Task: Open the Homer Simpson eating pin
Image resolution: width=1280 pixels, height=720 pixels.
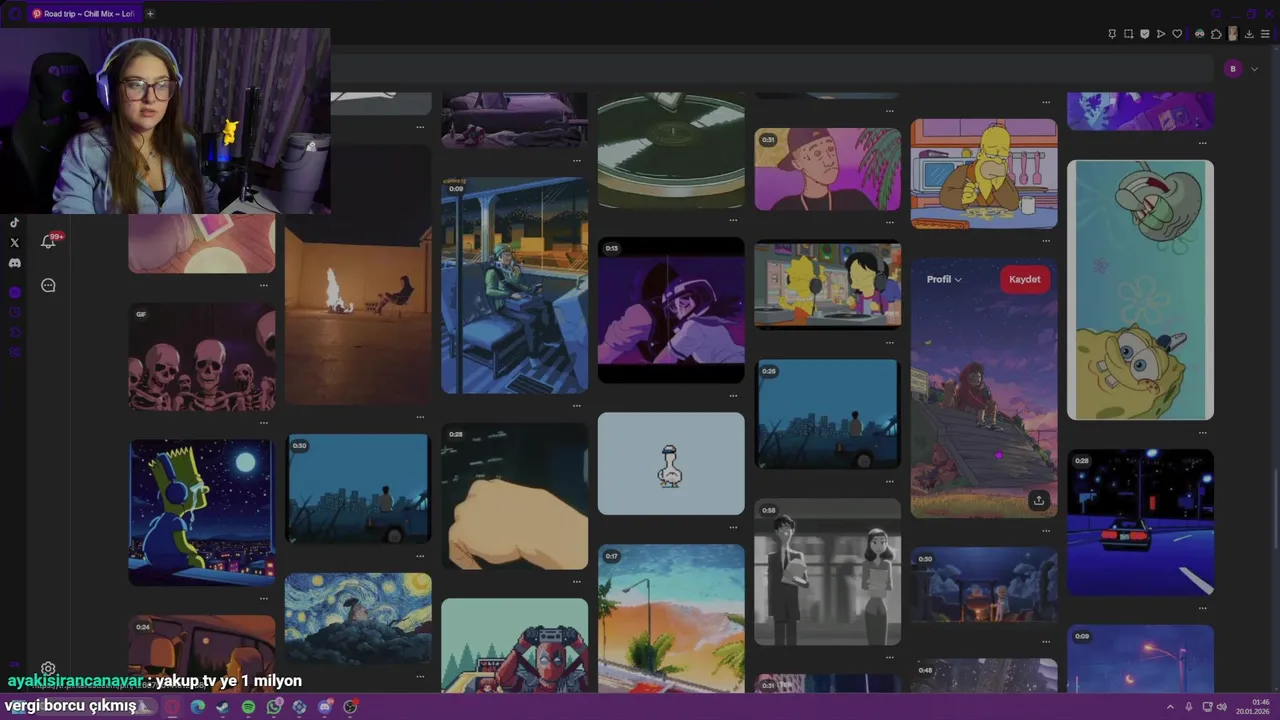Action: click(984, 174)
